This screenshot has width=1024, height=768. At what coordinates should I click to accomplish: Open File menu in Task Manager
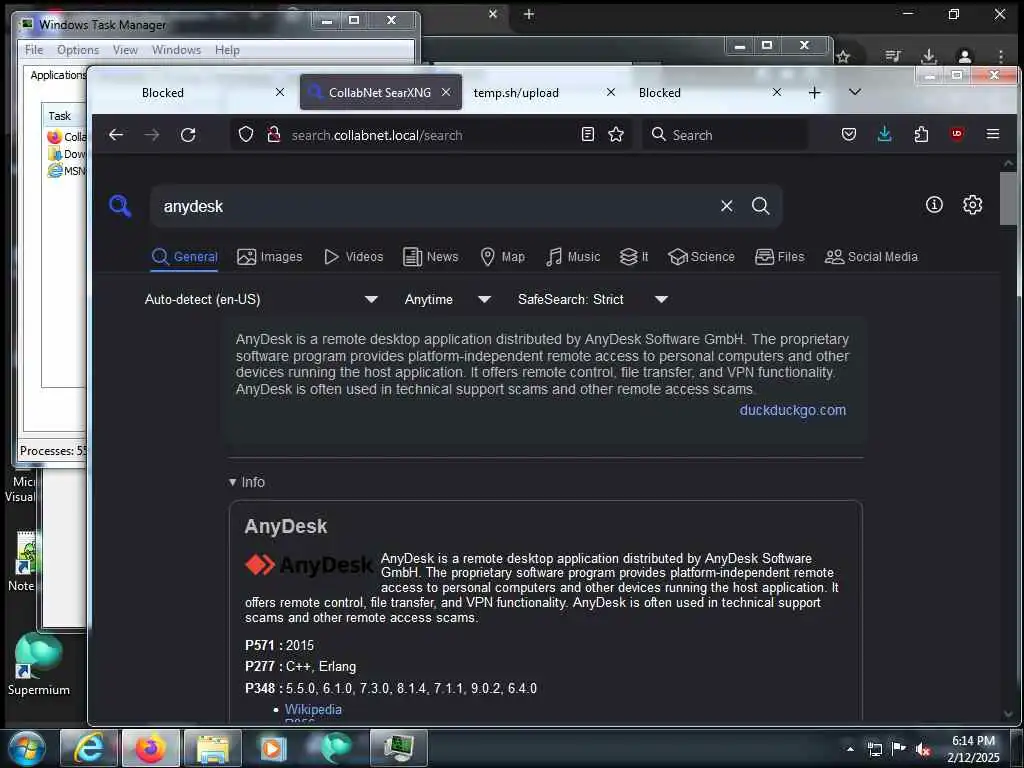click(x=34, y=50)
